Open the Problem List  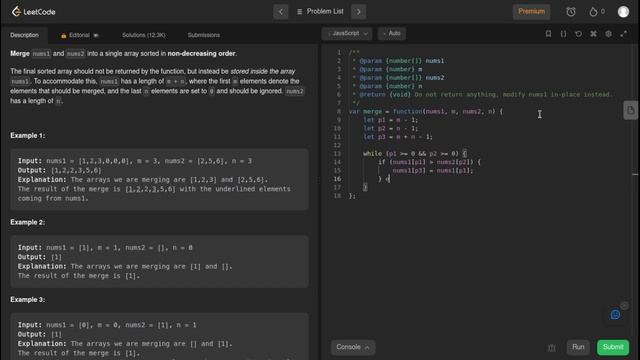pyautogui.click(x=320, y=11)
